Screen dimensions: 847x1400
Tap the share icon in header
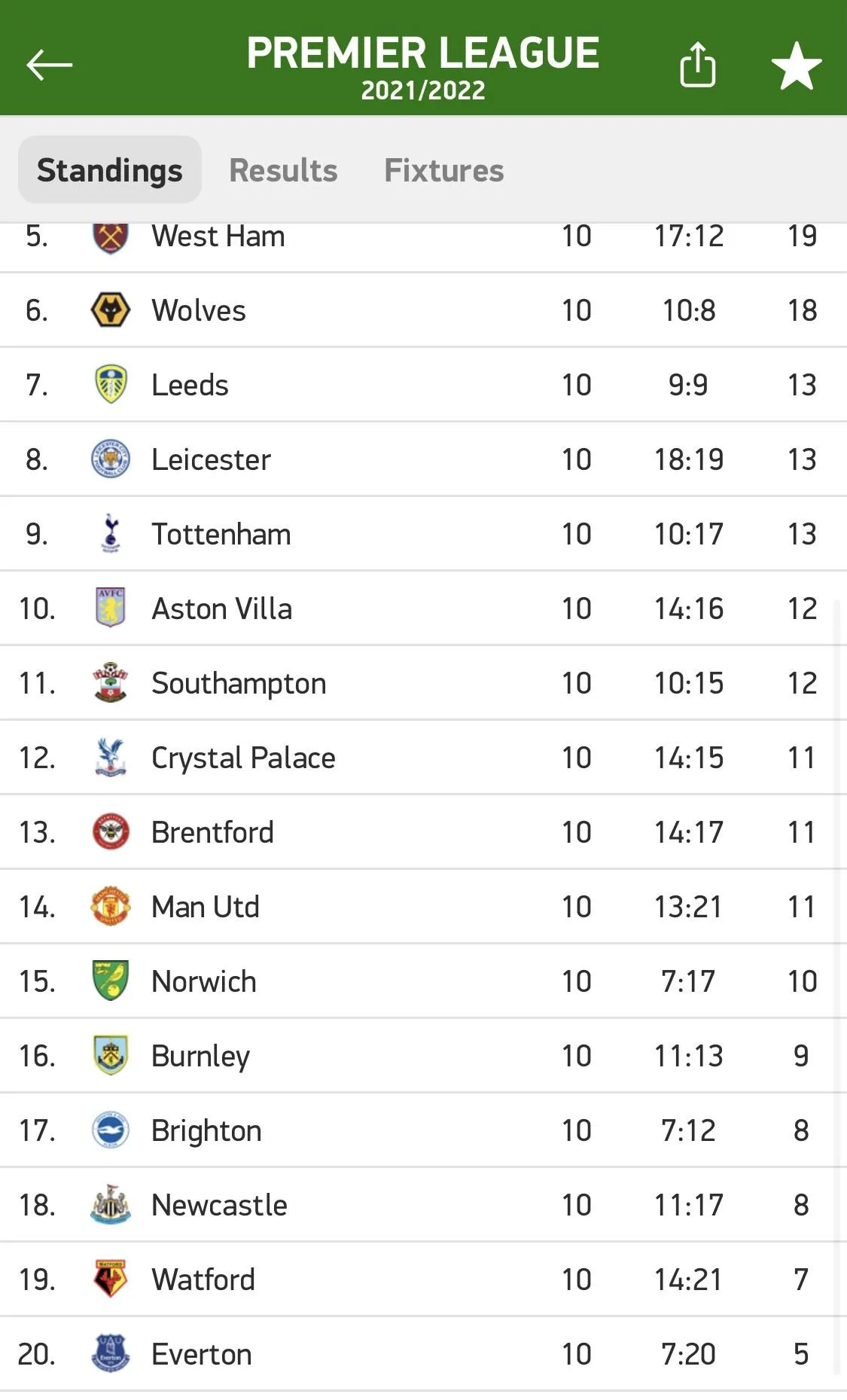click(697, 65)
